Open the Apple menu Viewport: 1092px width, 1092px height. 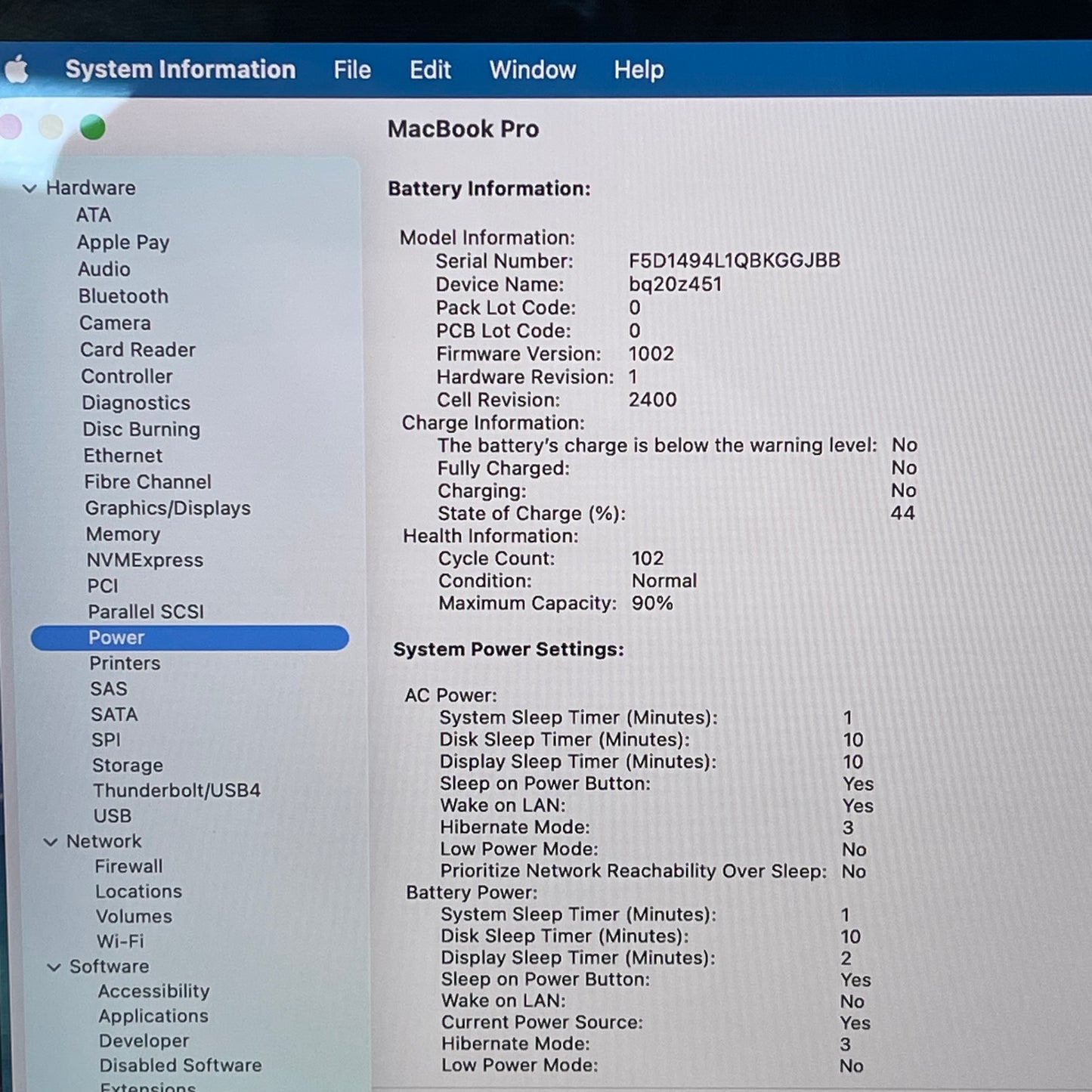point(17,70)
